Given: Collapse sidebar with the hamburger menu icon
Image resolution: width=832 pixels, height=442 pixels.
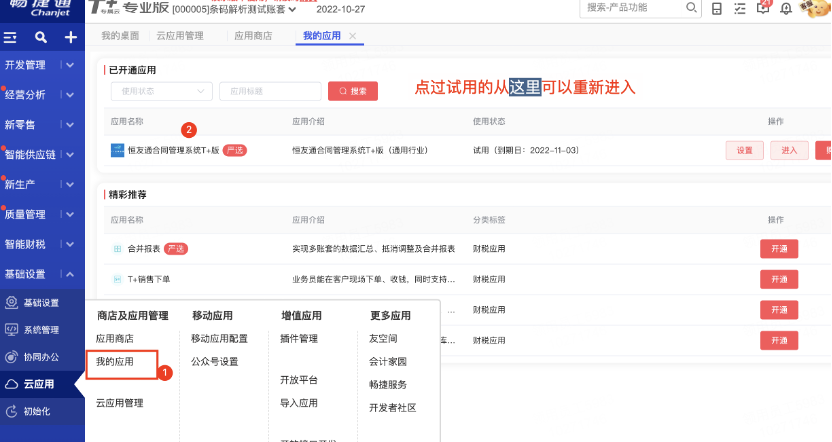Looking at the screenshot, I should [10, 38].
